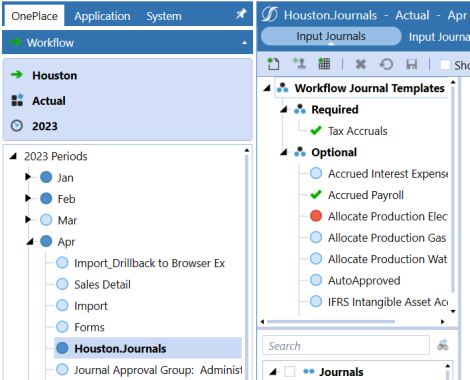Switch to the Application tab
Image resolution: width=470 pixels, height=380 pixels.
coord(102,16)
